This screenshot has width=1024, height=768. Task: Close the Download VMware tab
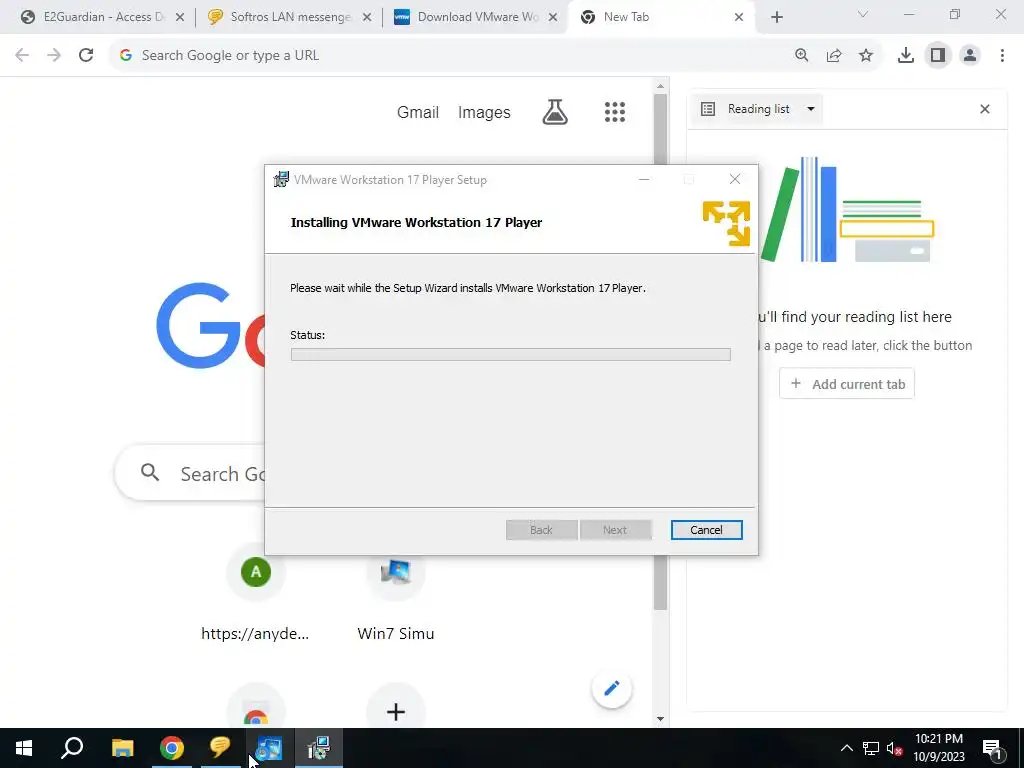[x=553, y=17]
